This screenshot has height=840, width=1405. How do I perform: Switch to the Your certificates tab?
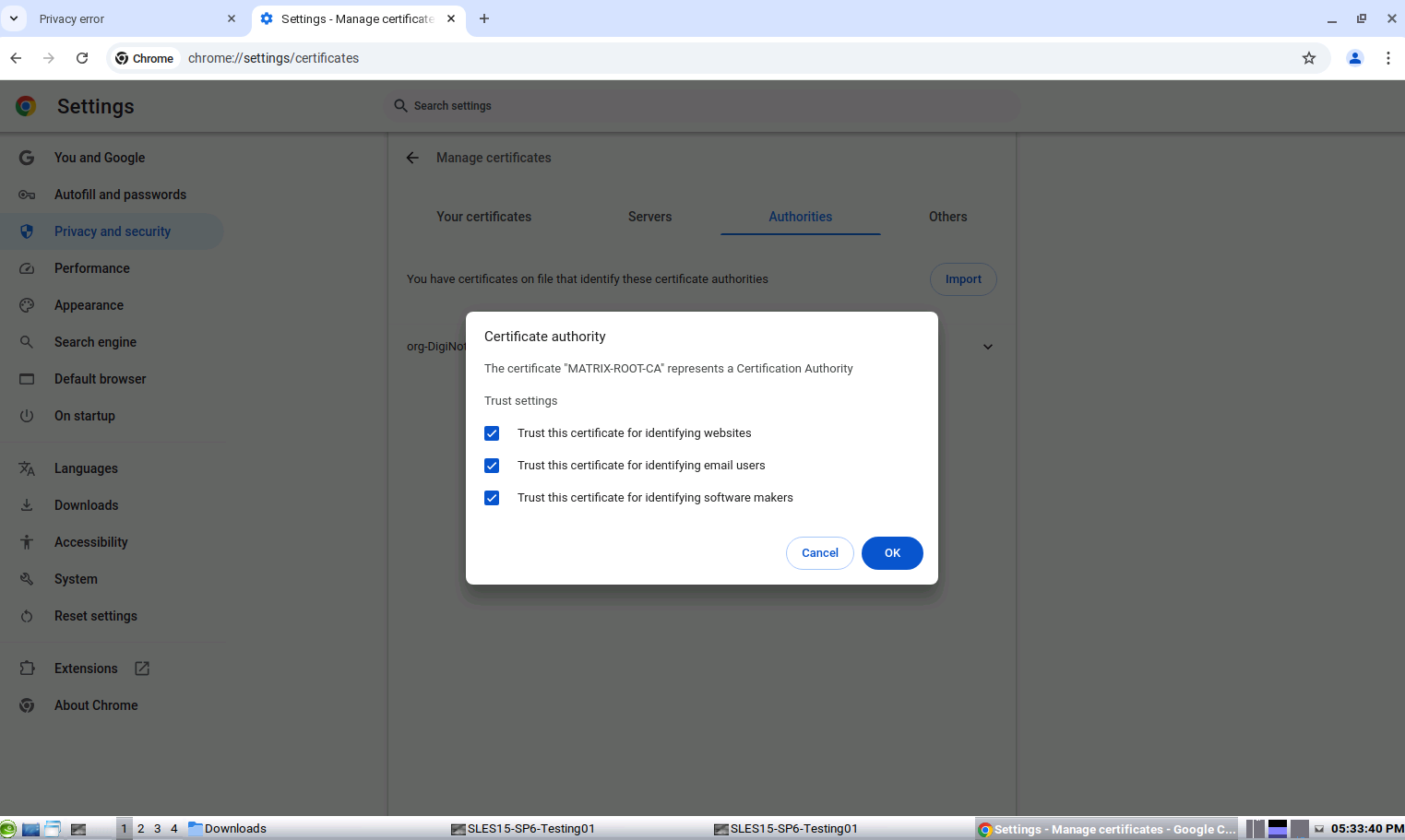click(484, 217)
